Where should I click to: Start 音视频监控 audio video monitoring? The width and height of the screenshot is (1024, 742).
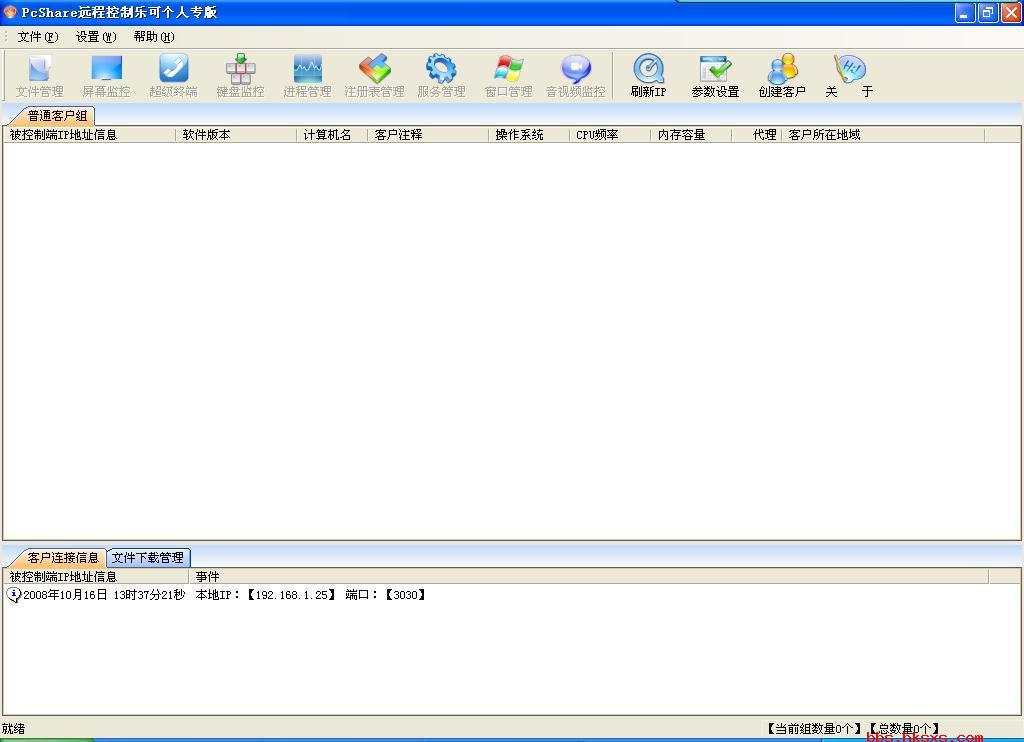tap(575, 75)
